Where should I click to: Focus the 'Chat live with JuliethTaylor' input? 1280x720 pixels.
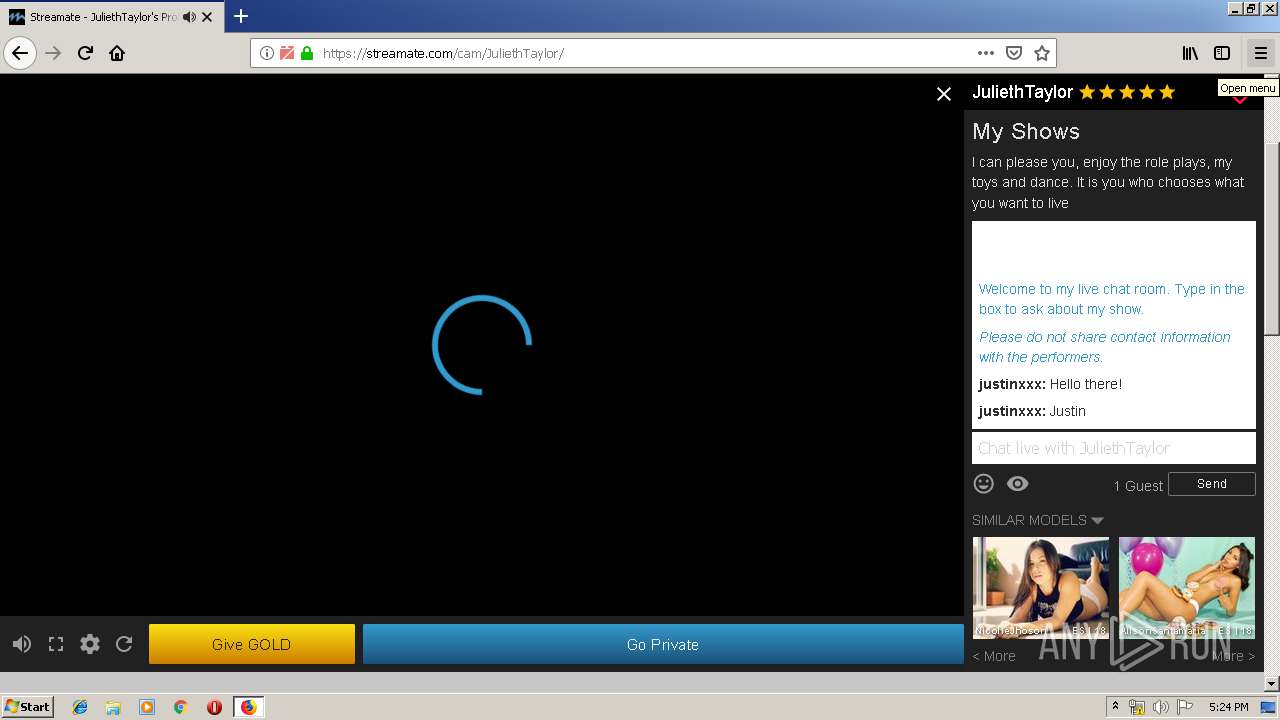1113,448
